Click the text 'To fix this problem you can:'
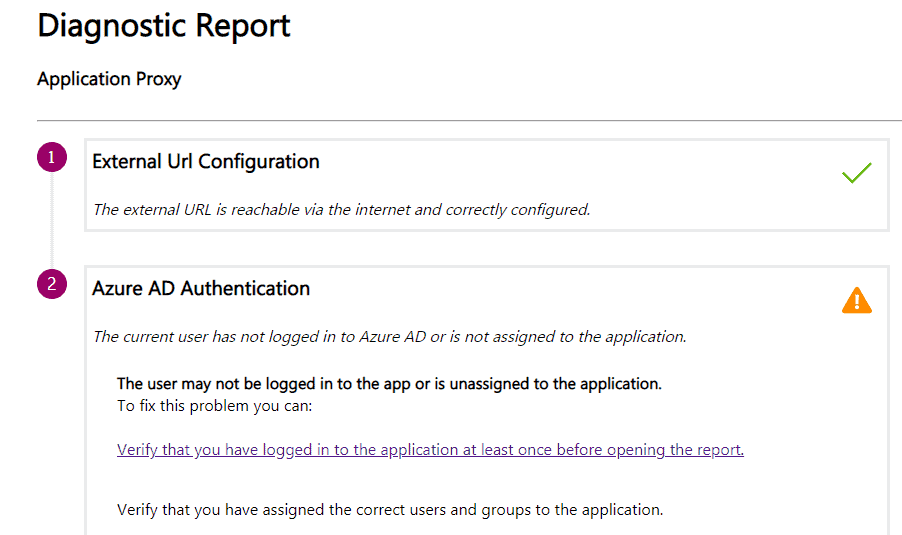The width and height of the screenshot is (902, 535). pyautogui.click(x=215, y=406)
